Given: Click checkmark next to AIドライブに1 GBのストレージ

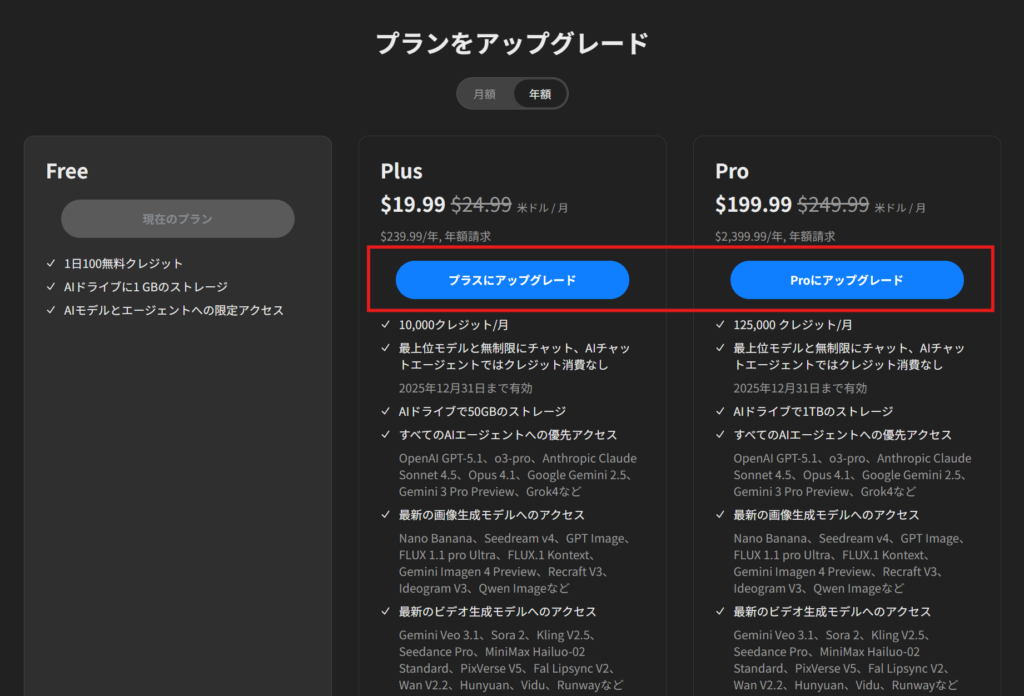Looking at the screenshot, I should pos(51,287).
